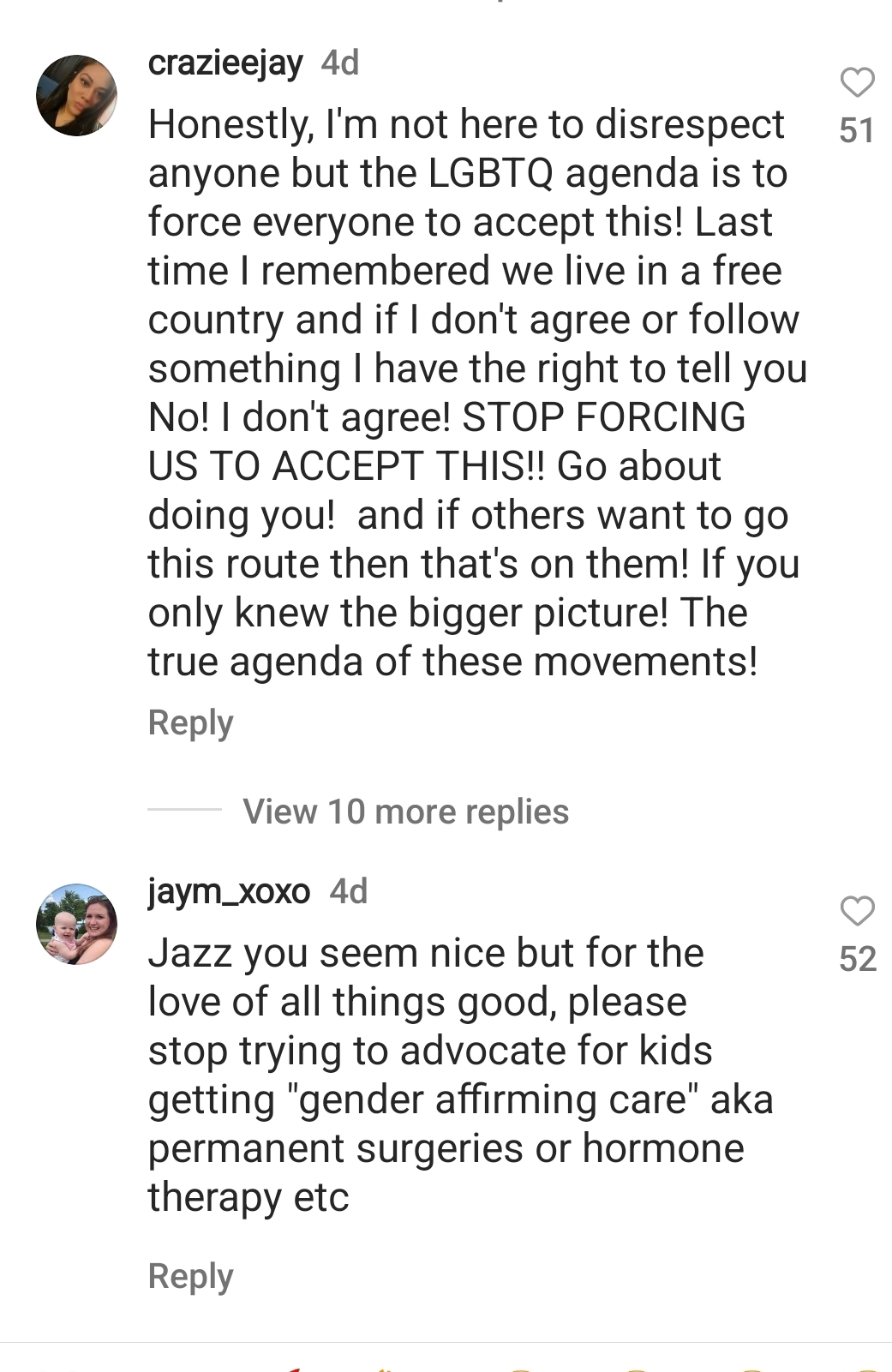This screenshot has height=1372, width=892.
Task: Visit the crazieejay username link
Action: click(225, 63)
